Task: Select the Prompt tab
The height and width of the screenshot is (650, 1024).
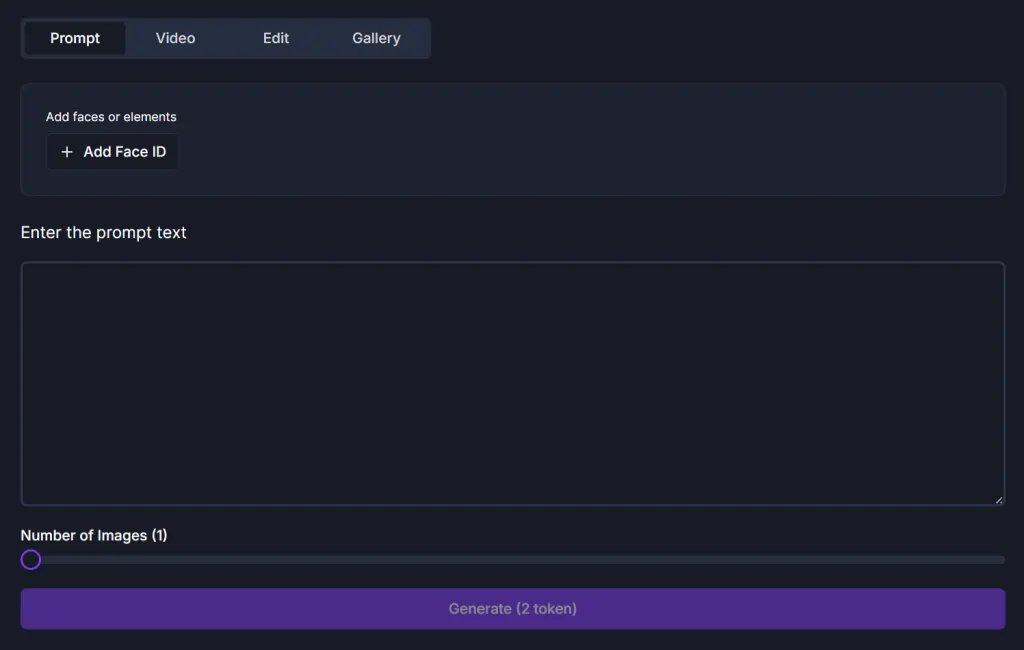Action: coord(74,38)
